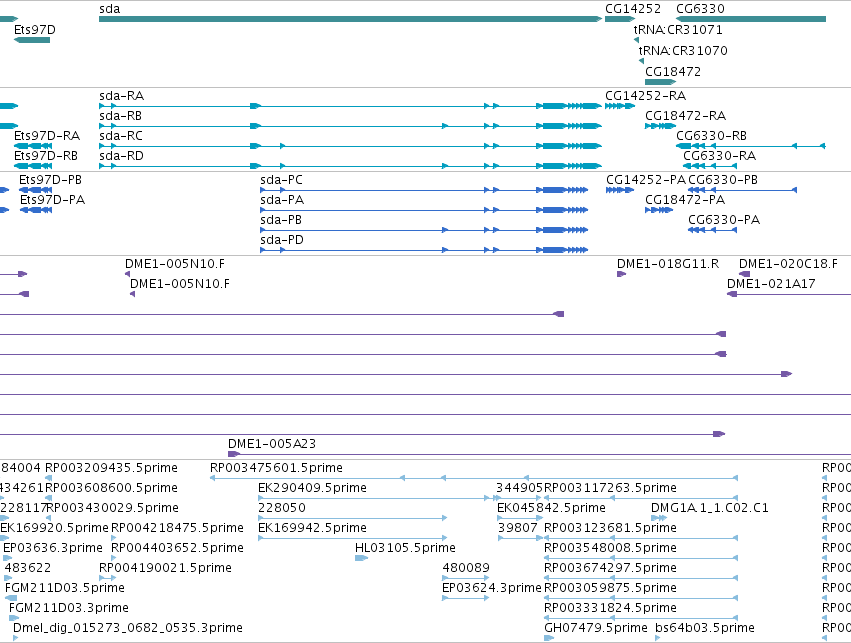Click CG6330-RB transcript label
Image resolution: width=851 pixels, height=643 pixels.
point(712,136)
